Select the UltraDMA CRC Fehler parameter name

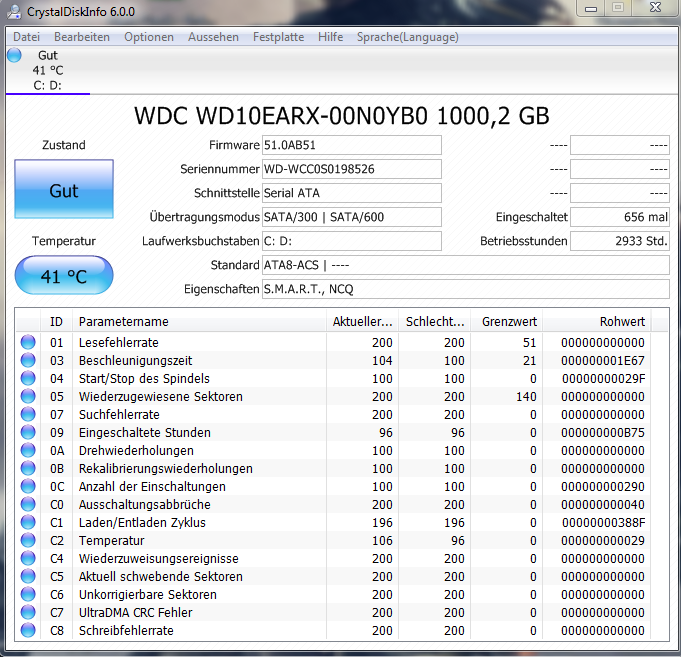[136, 613]
